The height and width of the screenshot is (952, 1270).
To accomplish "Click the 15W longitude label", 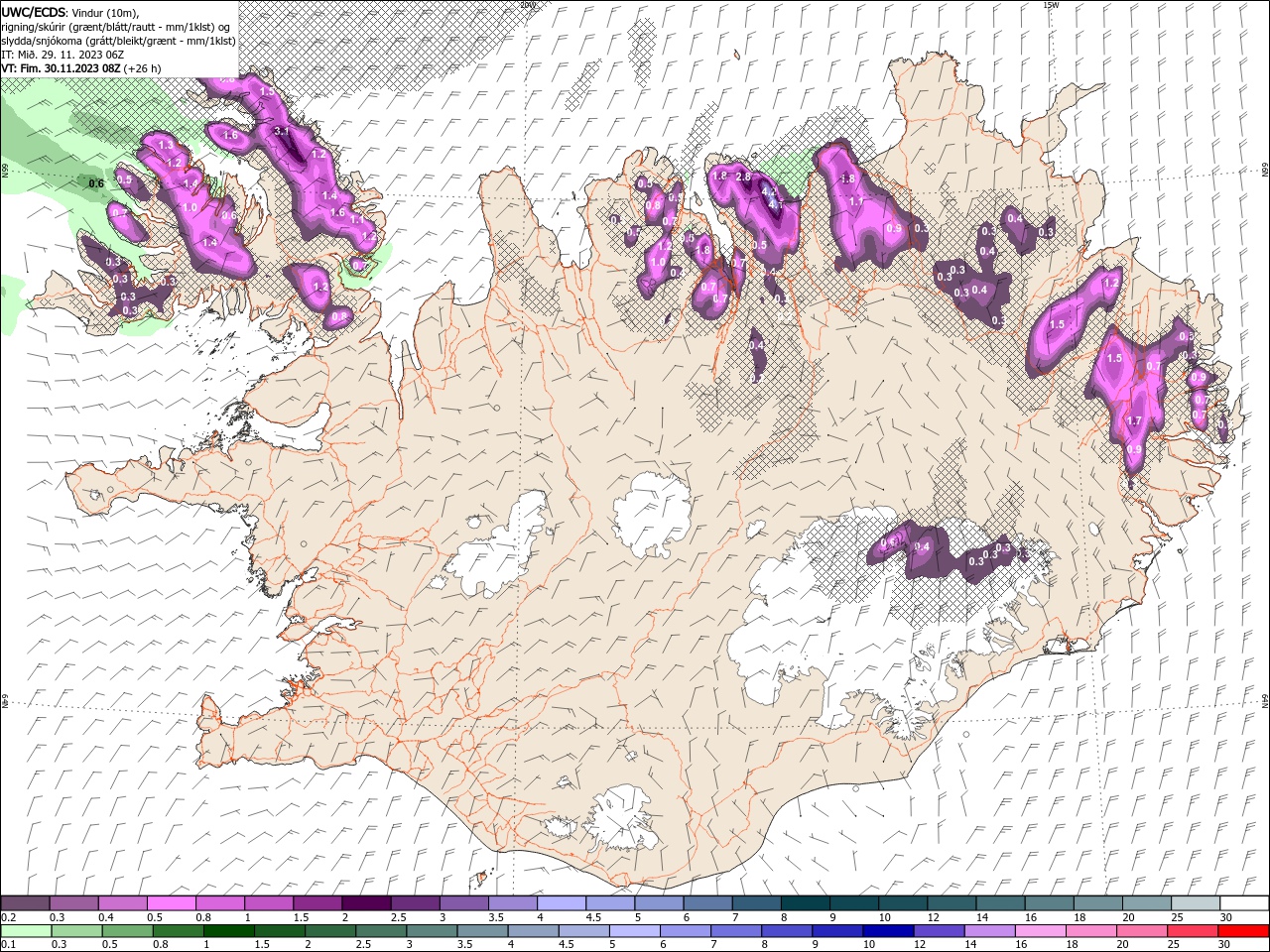I will [1051, 5].
